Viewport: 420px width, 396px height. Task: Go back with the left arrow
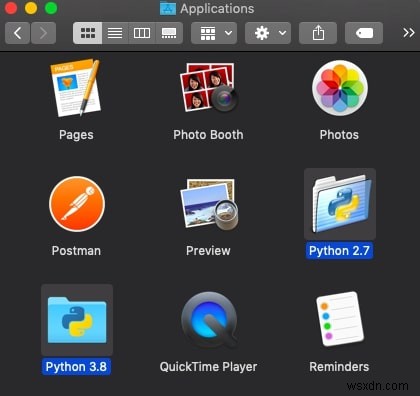coord(17,33)
